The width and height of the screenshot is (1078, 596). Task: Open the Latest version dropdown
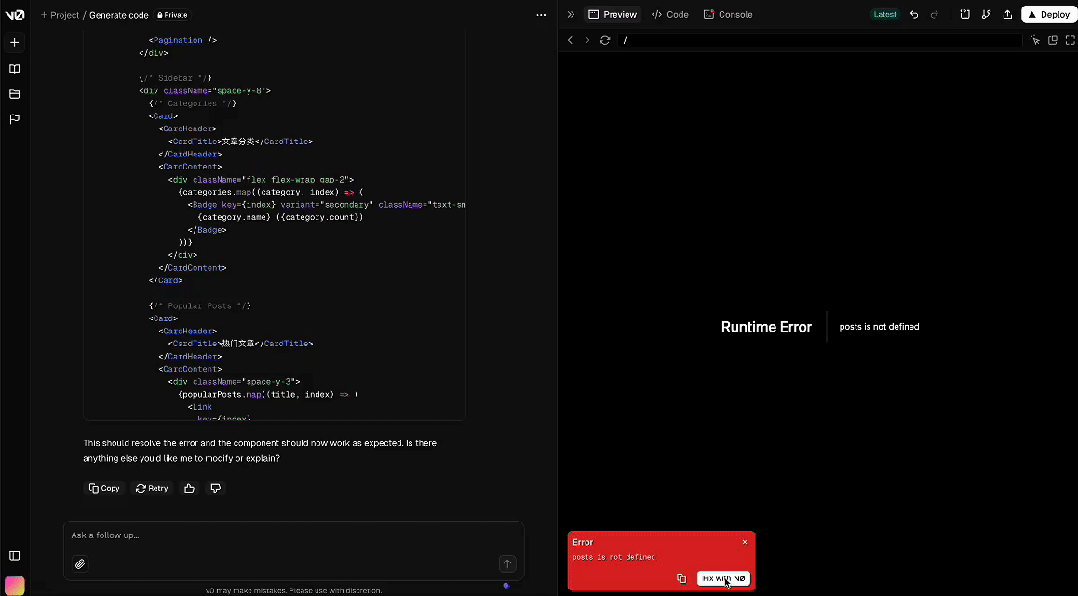(x=885, y=15)
